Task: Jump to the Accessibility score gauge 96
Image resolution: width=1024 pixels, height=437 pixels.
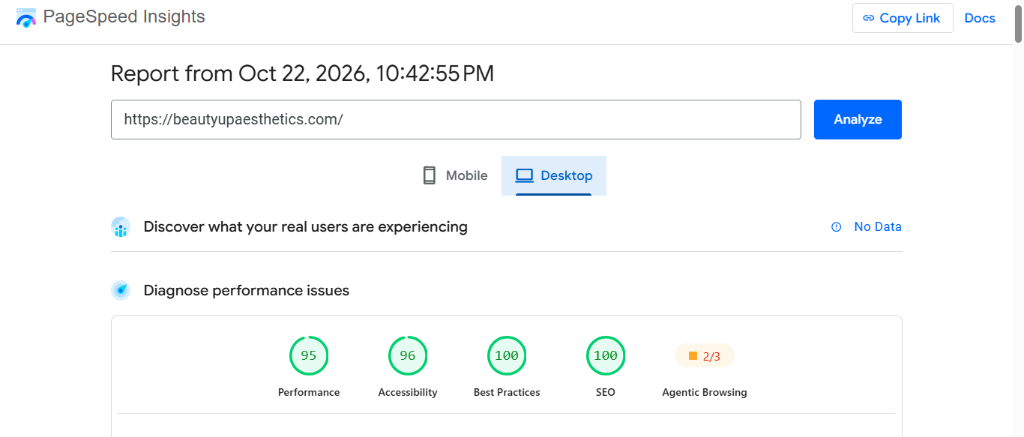Action: [x=408, y=356]
